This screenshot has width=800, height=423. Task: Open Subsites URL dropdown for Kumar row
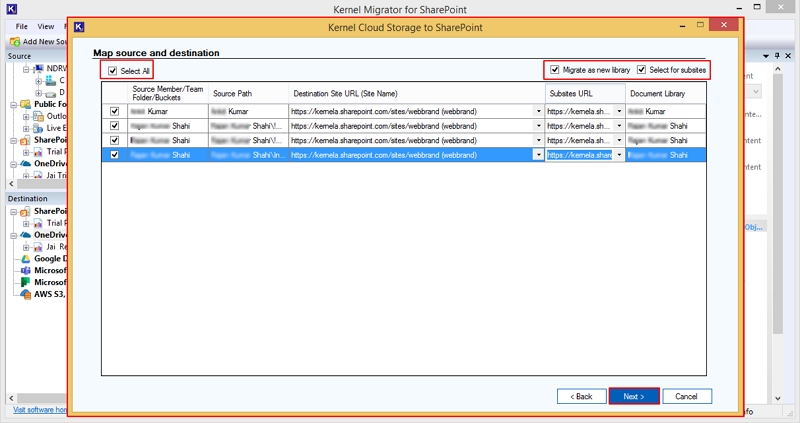619,111
